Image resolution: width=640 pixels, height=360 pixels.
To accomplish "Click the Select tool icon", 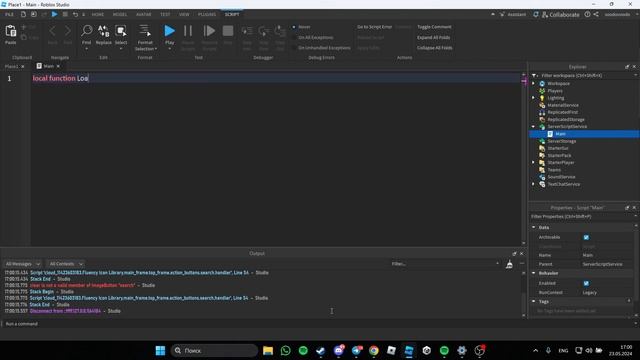I will (121, 31).
